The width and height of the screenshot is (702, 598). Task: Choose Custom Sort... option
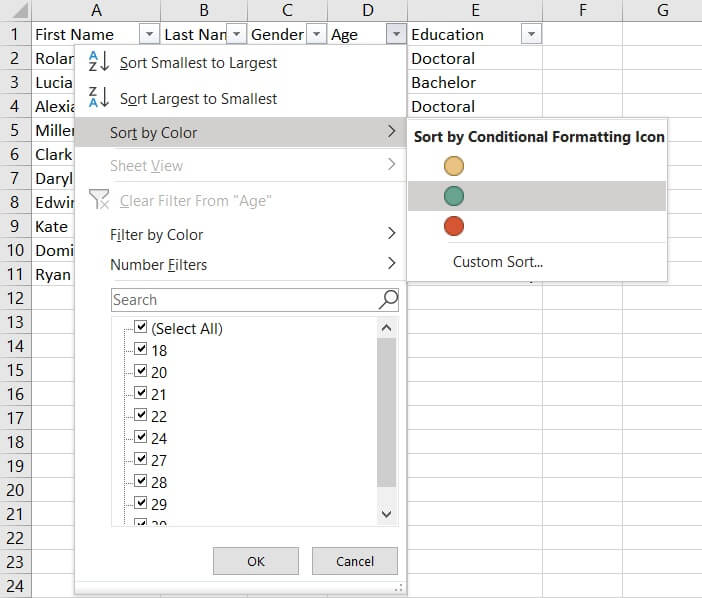click(x=497, y=262)
